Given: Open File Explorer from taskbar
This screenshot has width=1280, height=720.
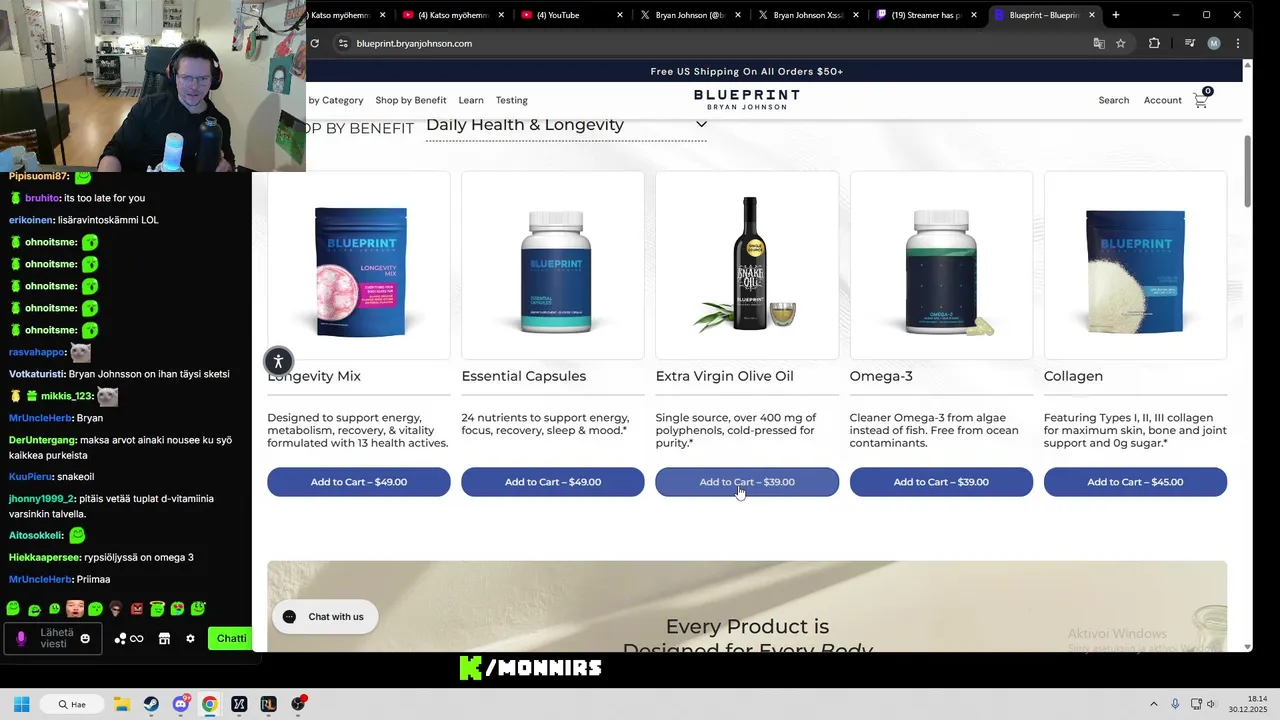Looking at the screenshot, I should (x=121, y=704).
